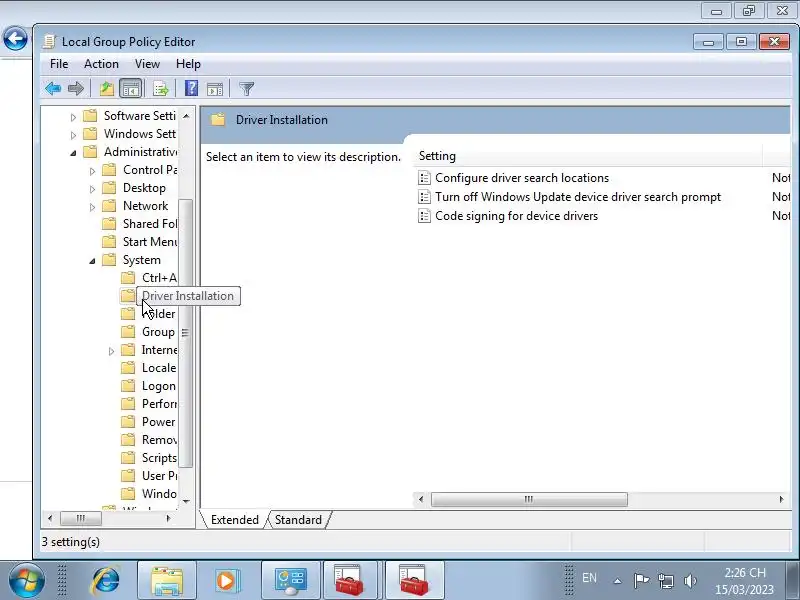Image resolution: width=800 pixels, height=600 pixels.
Task: Expand the Internet tree node arrow
Action: click(x=111, y=351)
